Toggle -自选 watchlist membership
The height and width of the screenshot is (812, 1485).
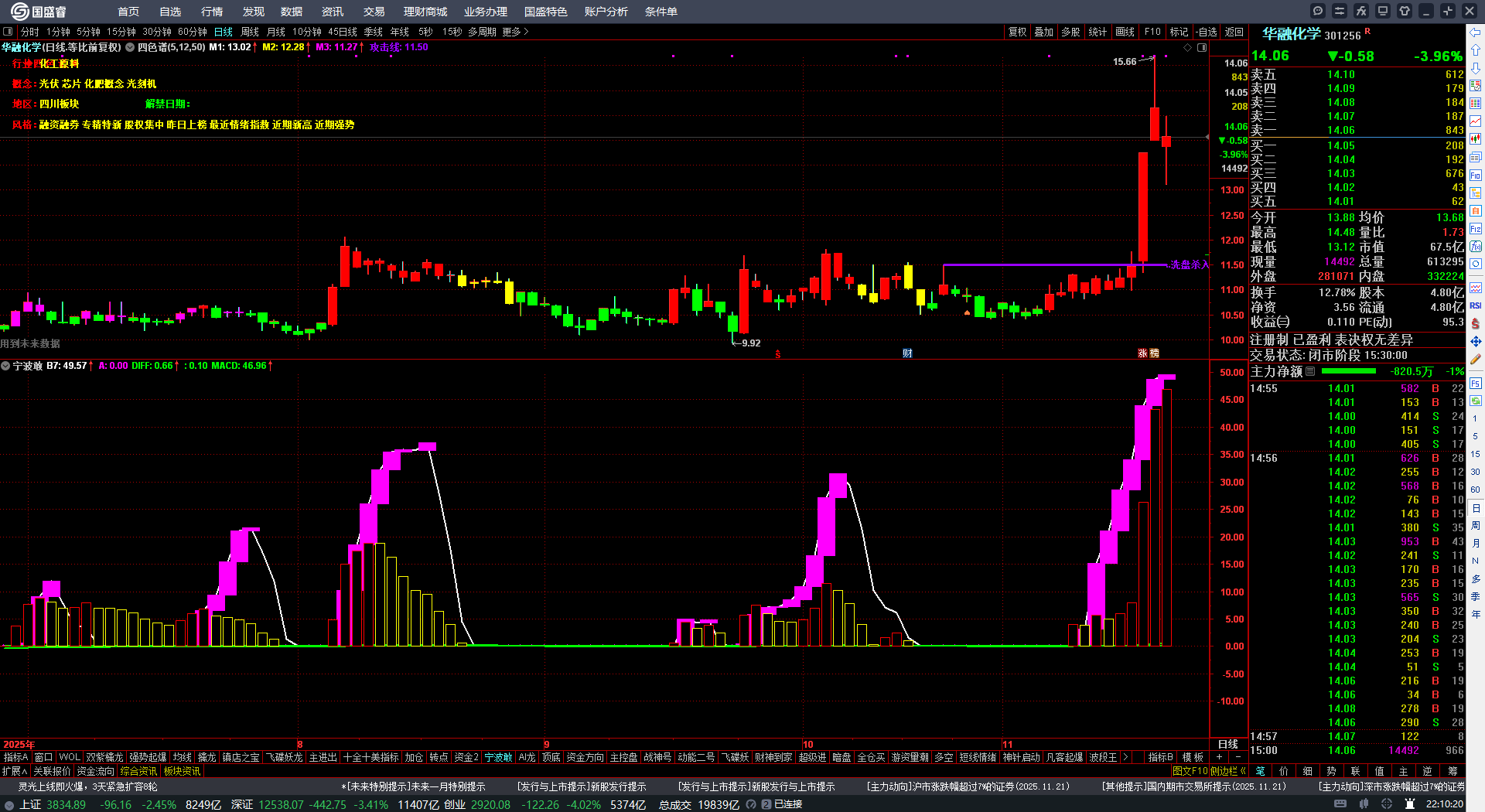tap(1207, 32)
